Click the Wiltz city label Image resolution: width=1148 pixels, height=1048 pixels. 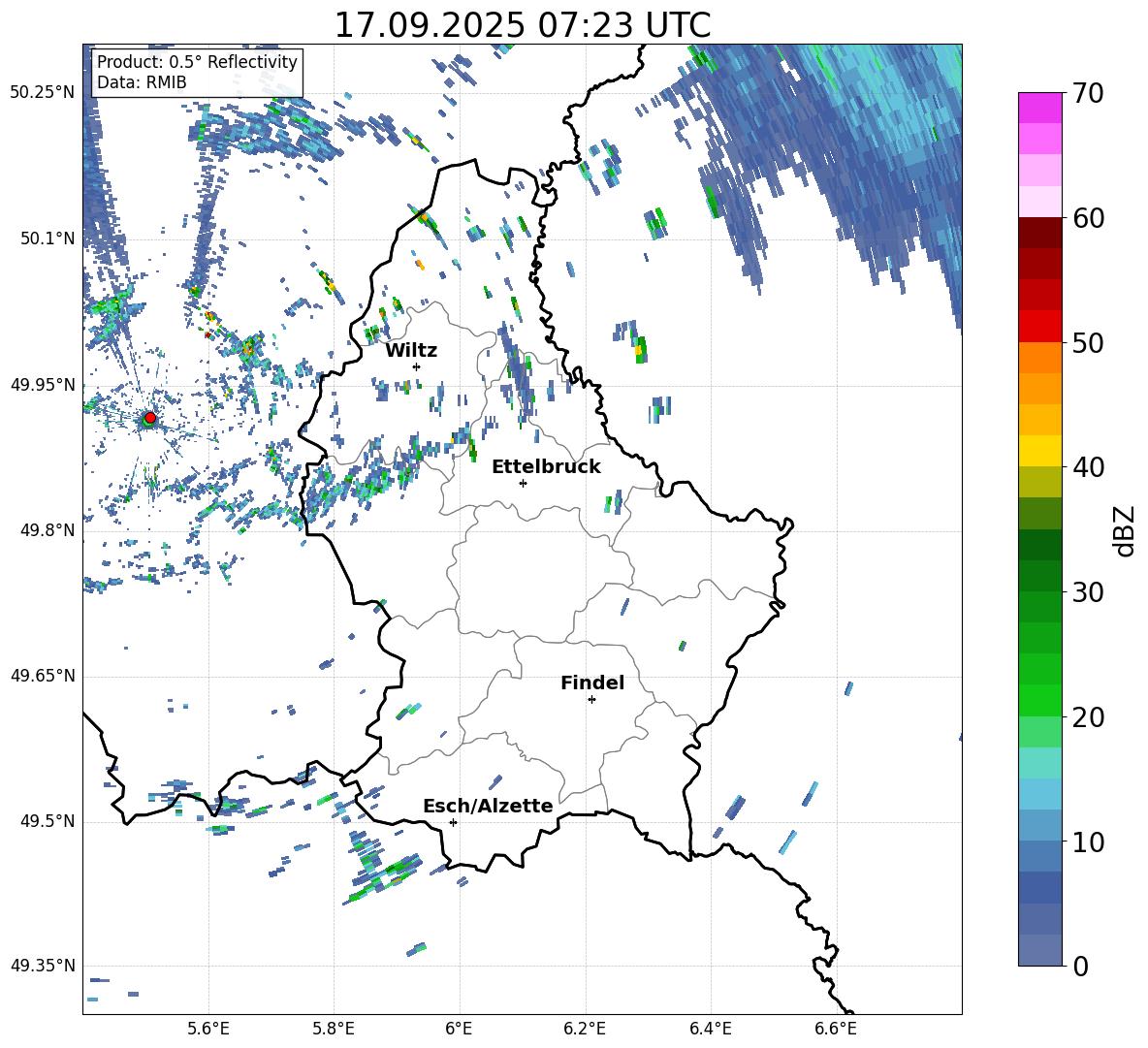(411, 351)
